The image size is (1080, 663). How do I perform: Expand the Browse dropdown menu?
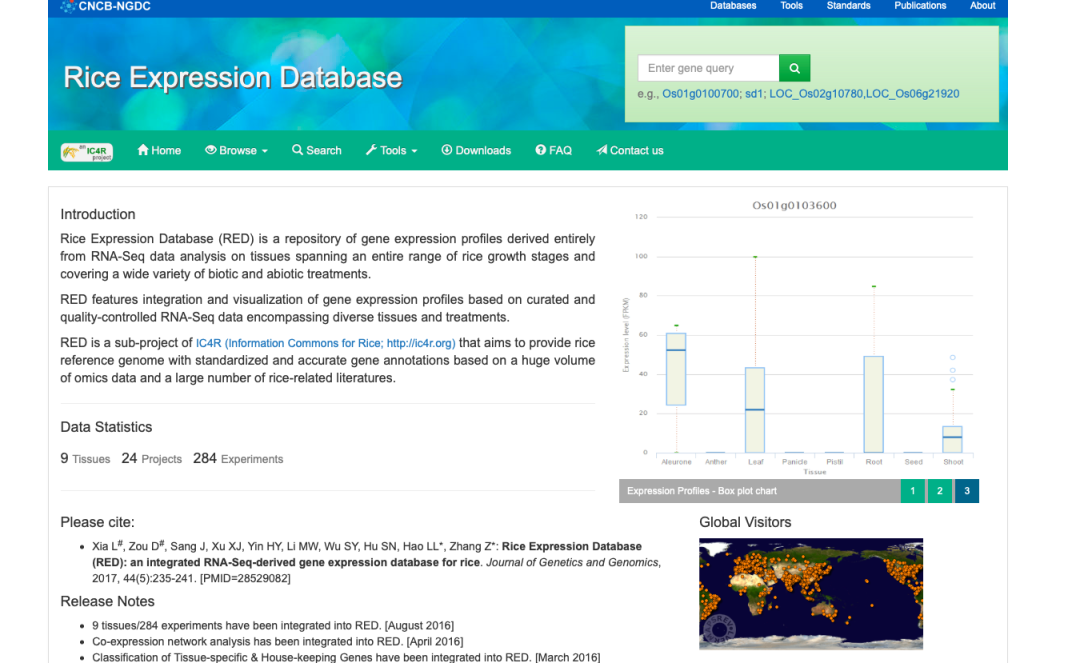[237, 151]
